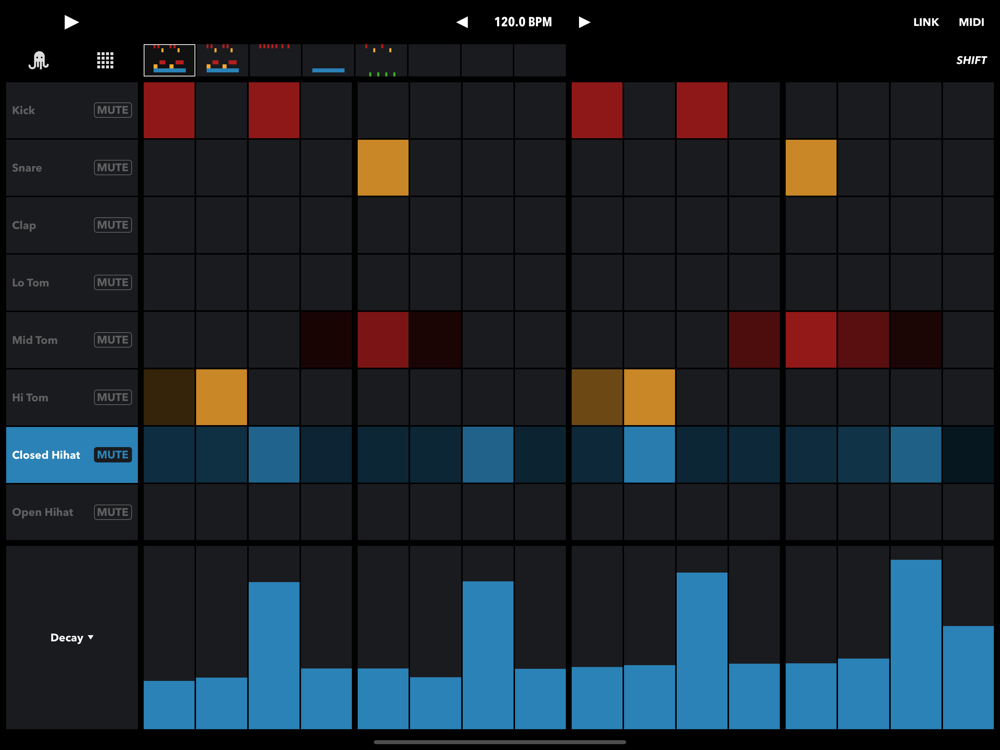1000x750 pixels.
Task: Select the fifth pattern thumbnail with green dots
Action: click(x=381, y=60)
